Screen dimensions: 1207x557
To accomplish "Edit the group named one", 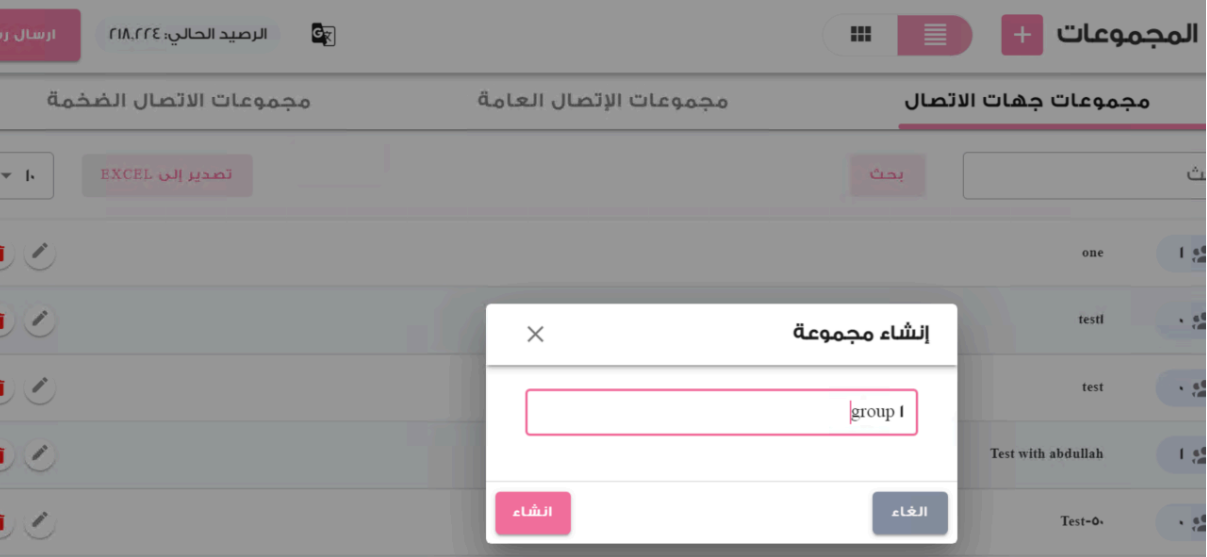I will [39, 253].
